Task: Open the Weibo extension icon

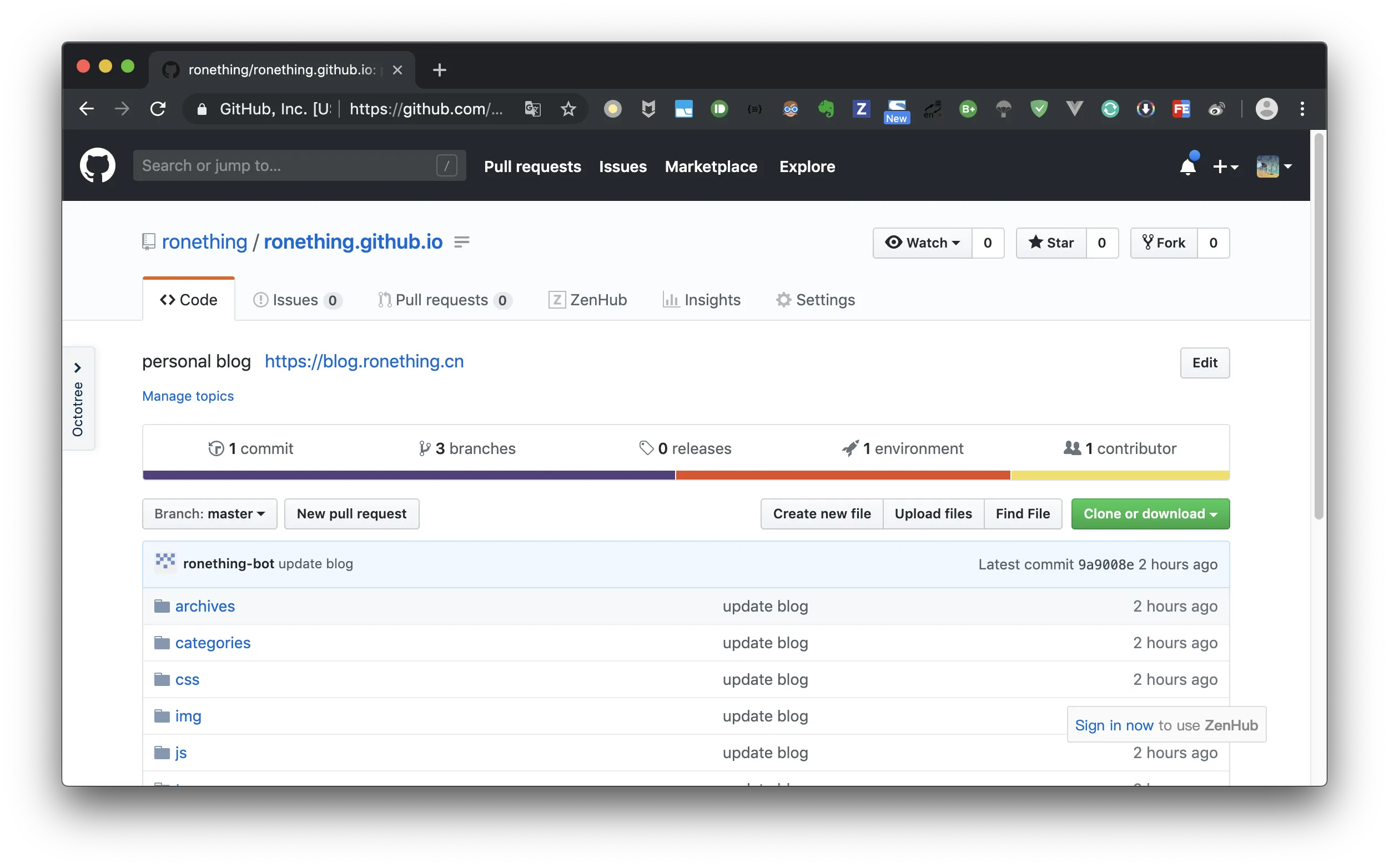Action: click(x=1217, y=109)
